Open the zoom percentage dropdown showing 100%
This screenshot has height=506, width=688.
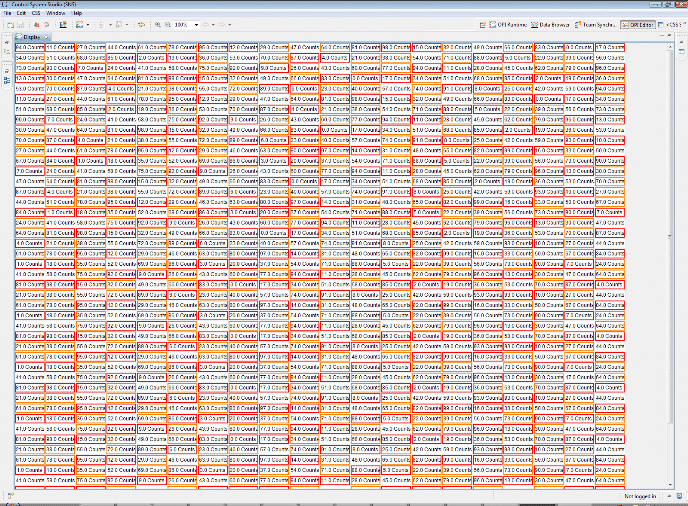click(x=197, y=24)
